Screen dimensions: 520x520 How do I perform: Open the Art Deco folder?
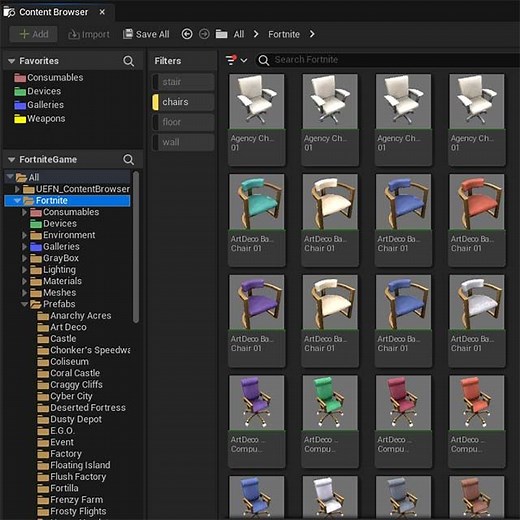point(62,327)
